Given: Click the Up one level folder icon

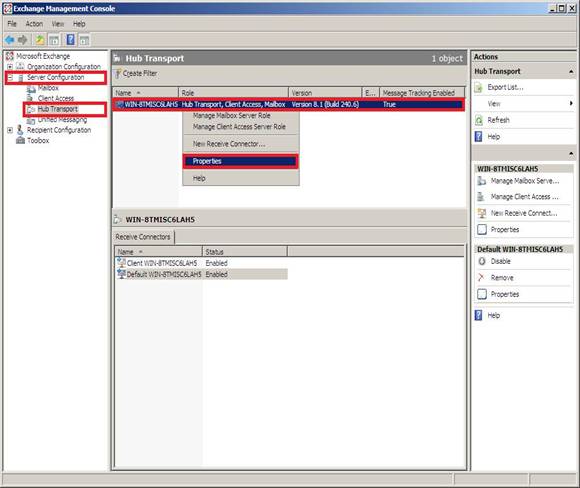Looking at the screenshot, I should (40, 40).
